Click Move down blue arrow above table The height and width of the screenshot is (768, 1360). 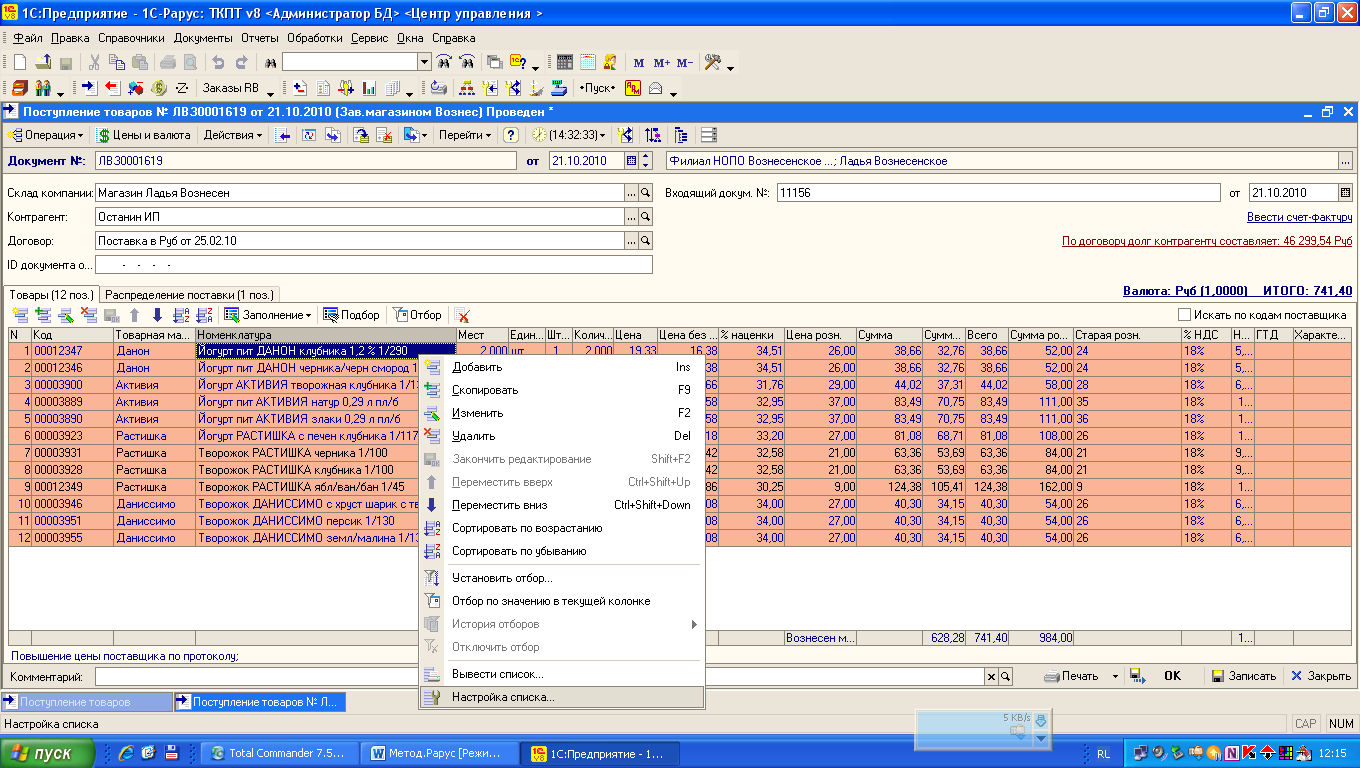pos(157,315)
